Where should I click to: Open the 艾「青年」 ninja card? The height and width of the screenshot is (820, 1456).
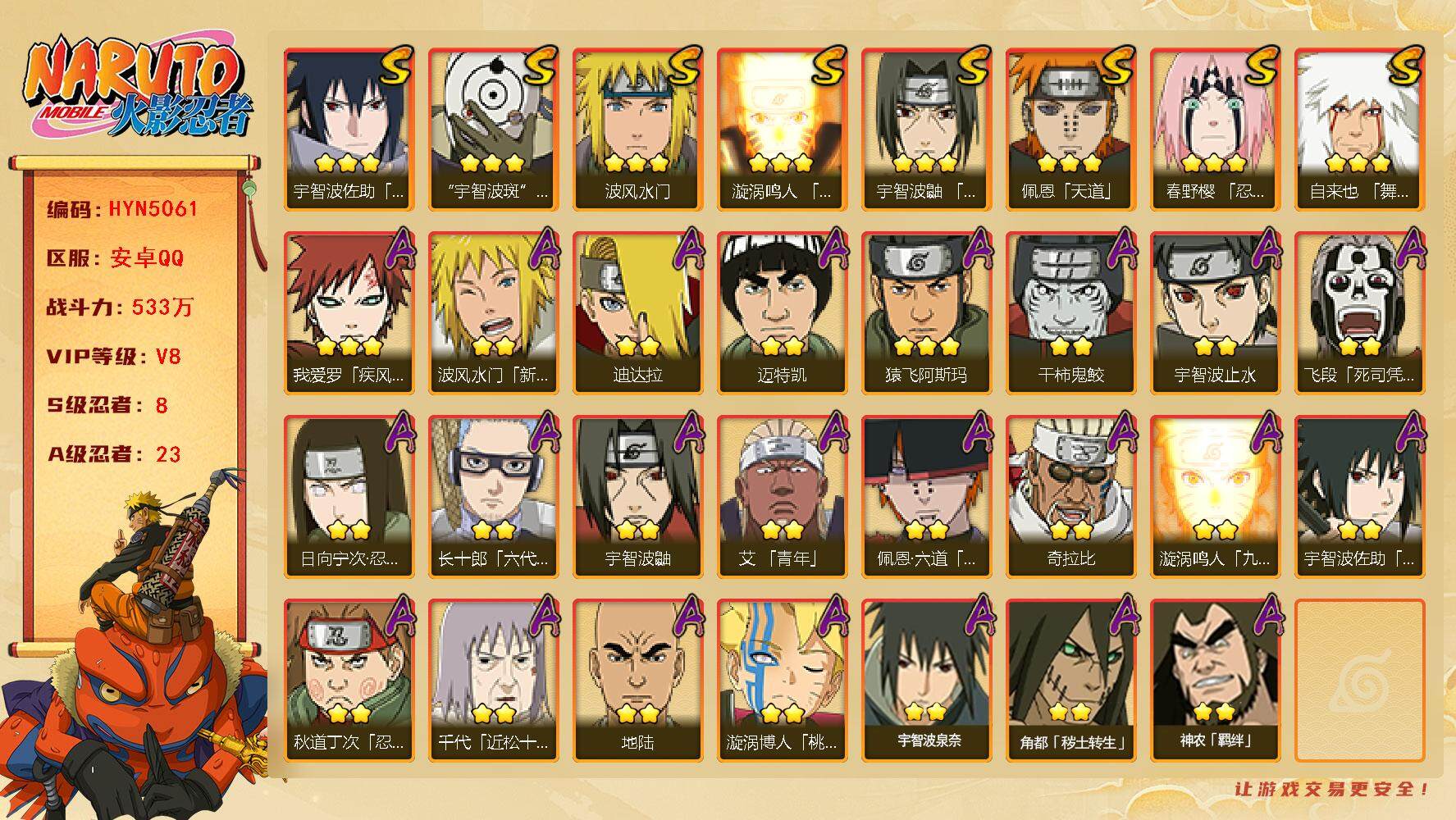782,497
